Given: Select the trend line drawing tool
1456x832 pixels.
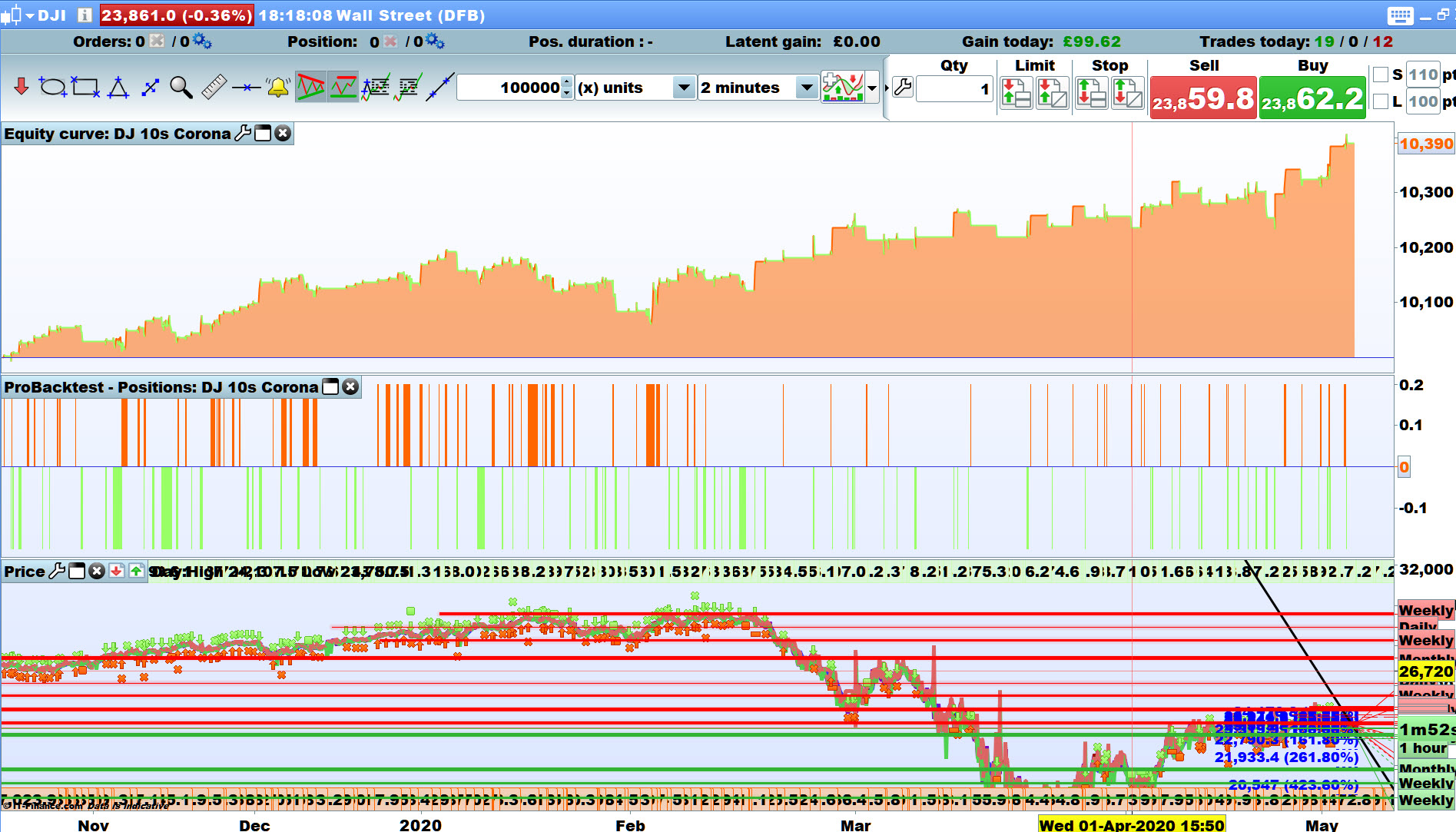Looking at the screenshot, I should coord(440,87).
